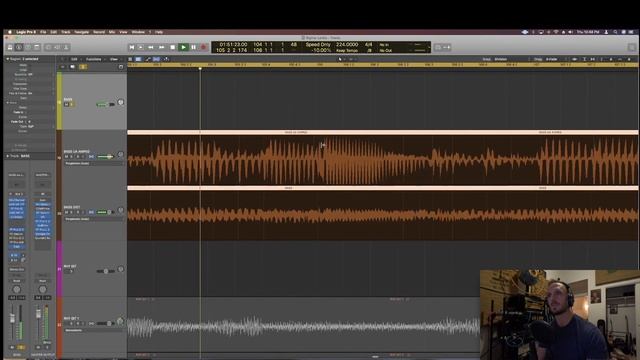
Task: Adjust the BASS DIST track volume slider
Action: (x=105, y=212)
